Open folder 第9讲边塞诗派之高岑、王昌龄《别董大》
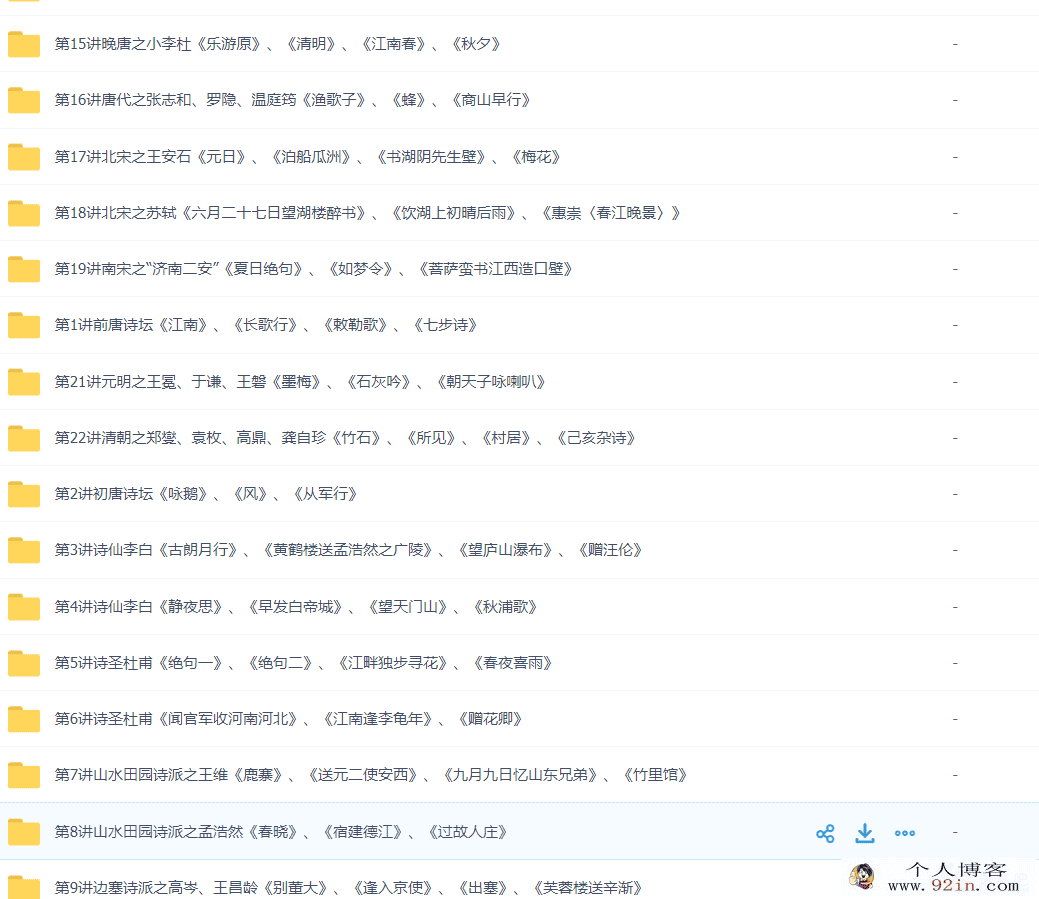This screenshot has height=899, width=1039. tap(349, 888)
